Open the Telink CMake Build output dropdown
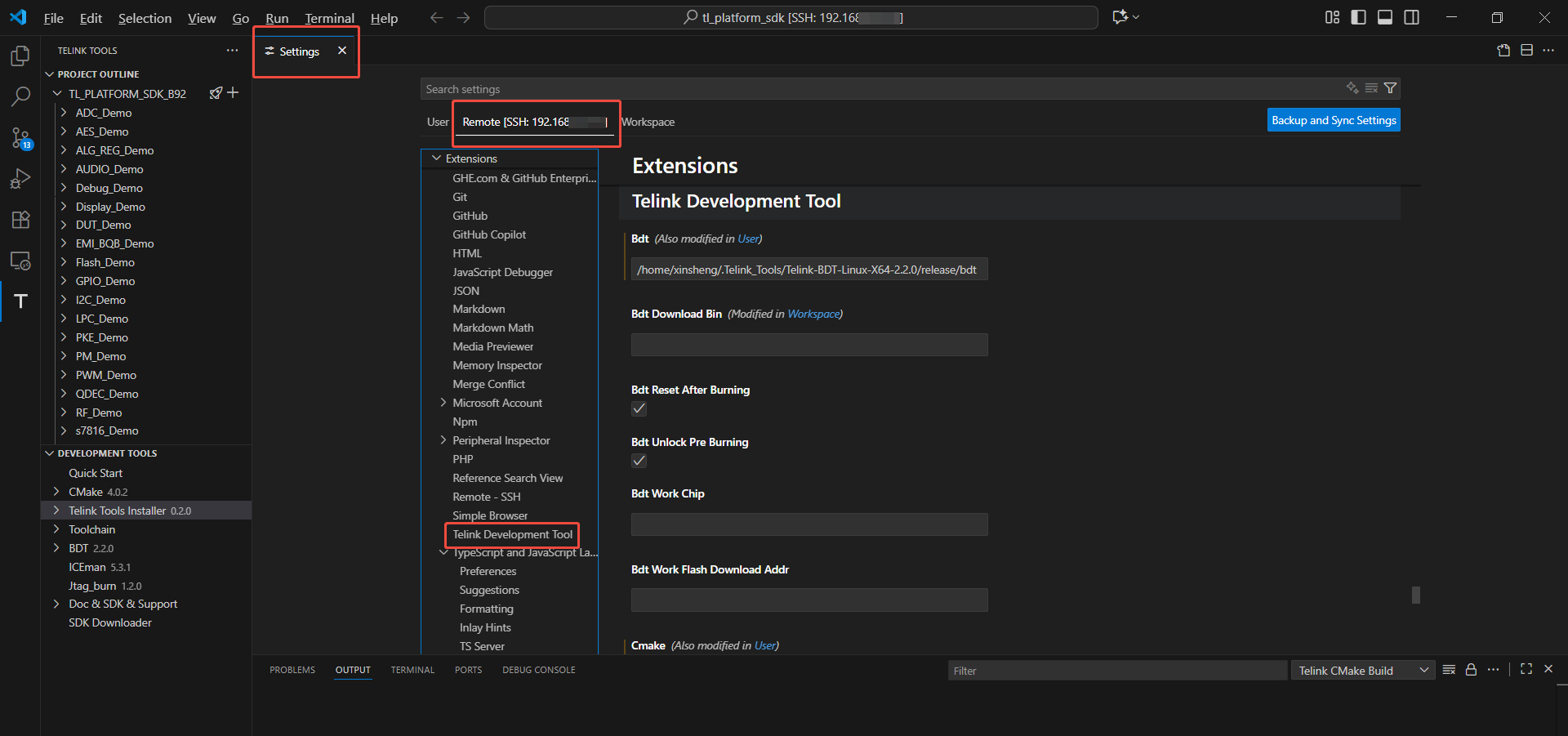The width and height of the screenshot is (1568, 736). (x=1361, y=671)
